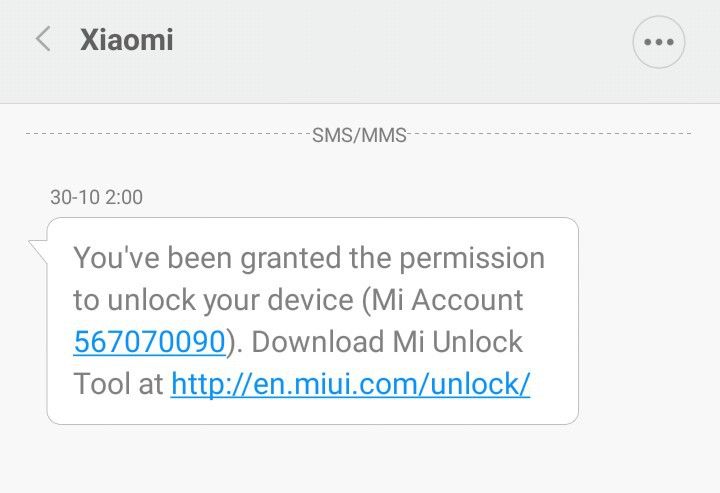Select the received message bubble from Xiaomi
This screenshot has height=493, width=720.
[312, 321]
